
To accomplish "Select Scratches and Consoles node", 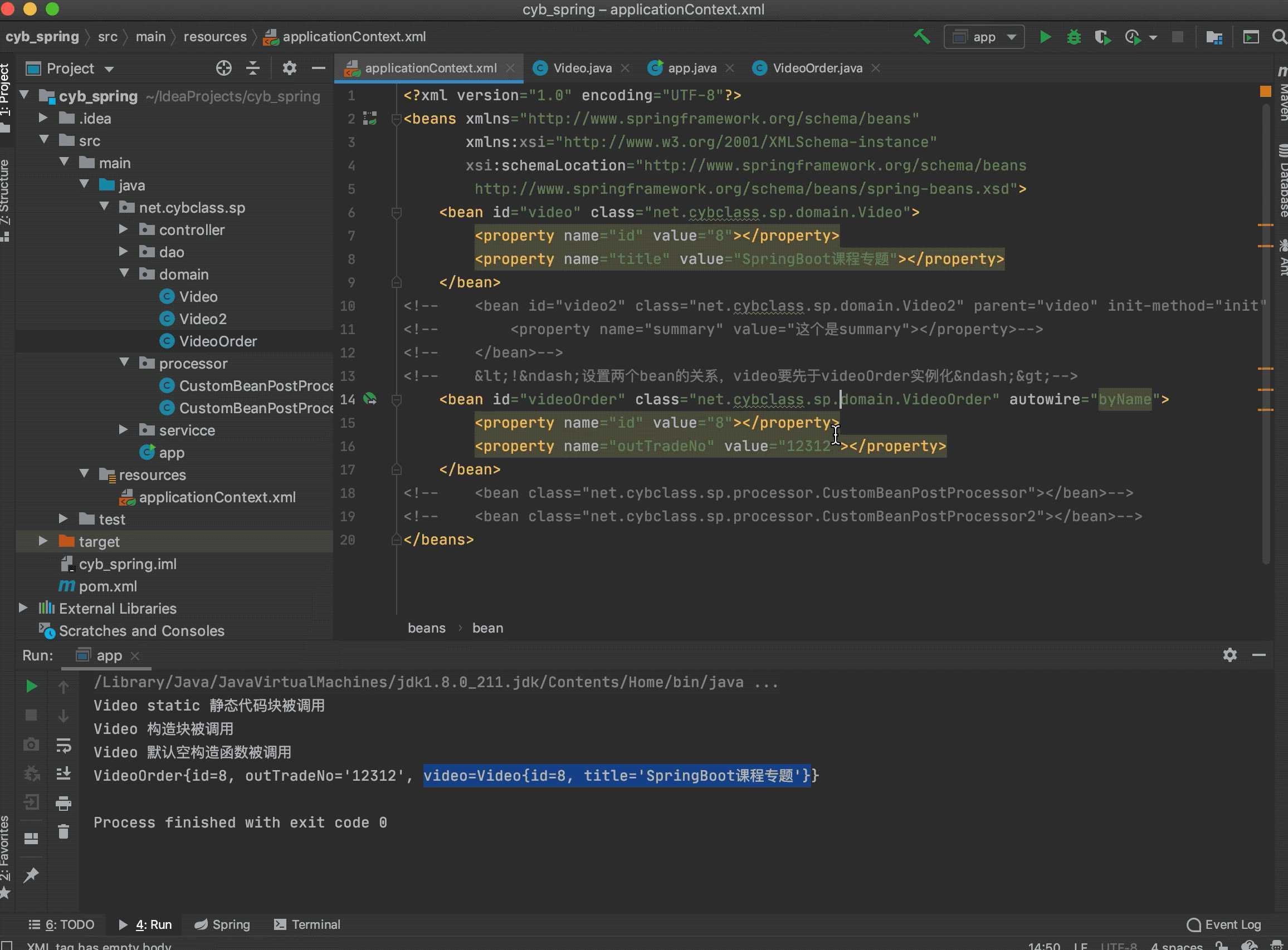I will tap(141, 630).
